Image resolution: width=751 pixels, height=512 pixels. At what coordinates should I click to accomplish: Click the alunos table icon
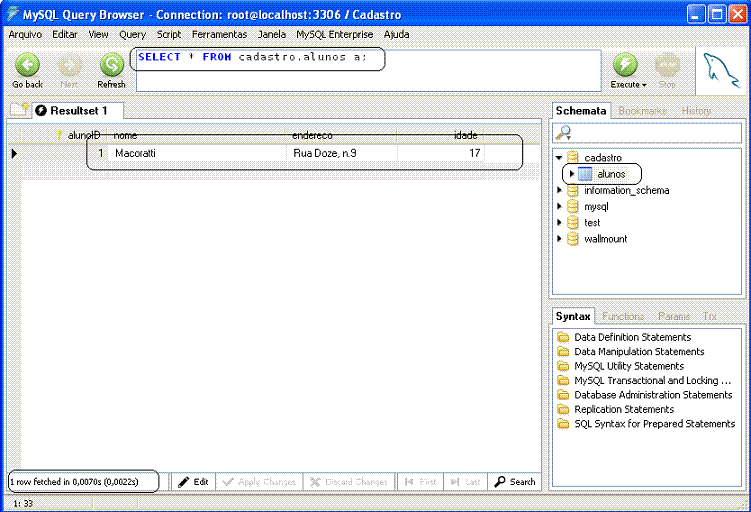click(x=585, y=174)
